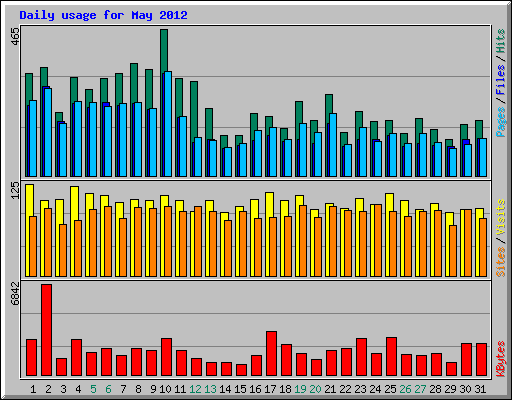
Task: Select the green weekend day 6 label
Action: pos(108,389)
